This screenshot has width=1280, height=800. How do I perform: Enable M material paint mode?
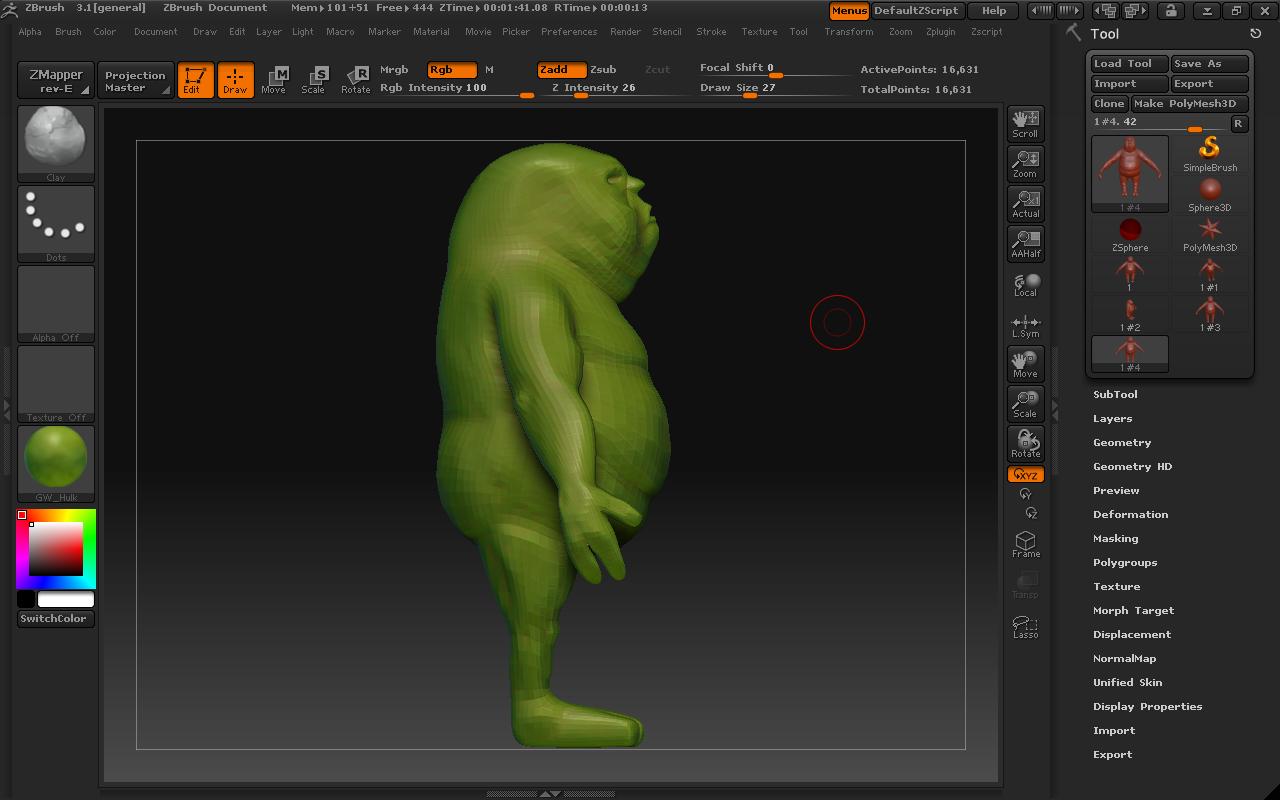pos(489,70)
